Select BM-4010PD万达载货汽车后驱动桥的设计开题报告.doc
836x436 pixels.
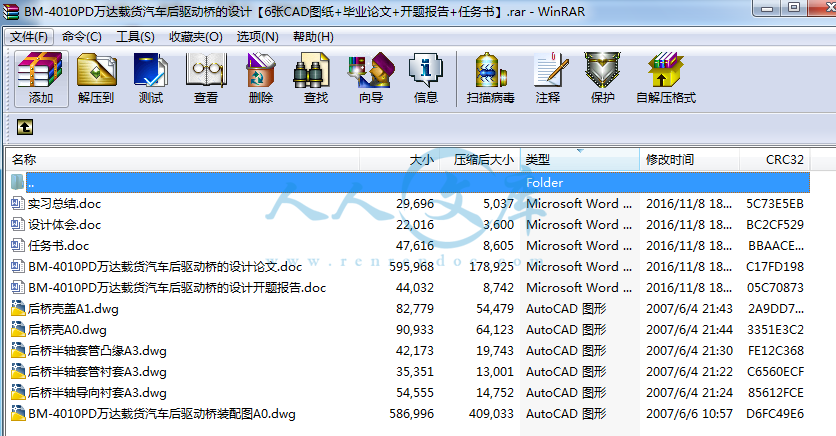click(176, 288)
